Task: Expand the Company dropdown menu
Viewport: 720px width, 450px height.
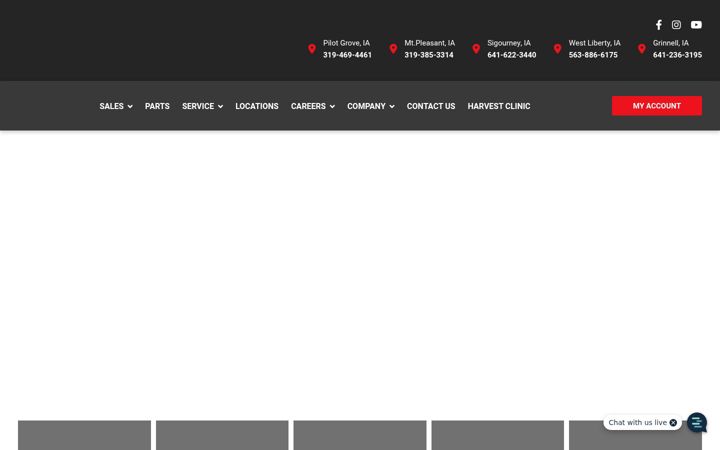Action: coord(371,106)
